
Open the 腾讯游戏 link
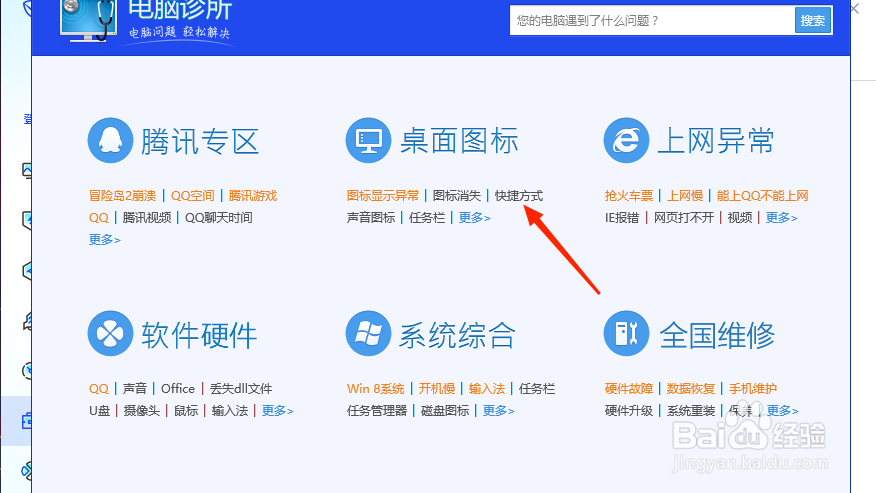pos(253,196)
